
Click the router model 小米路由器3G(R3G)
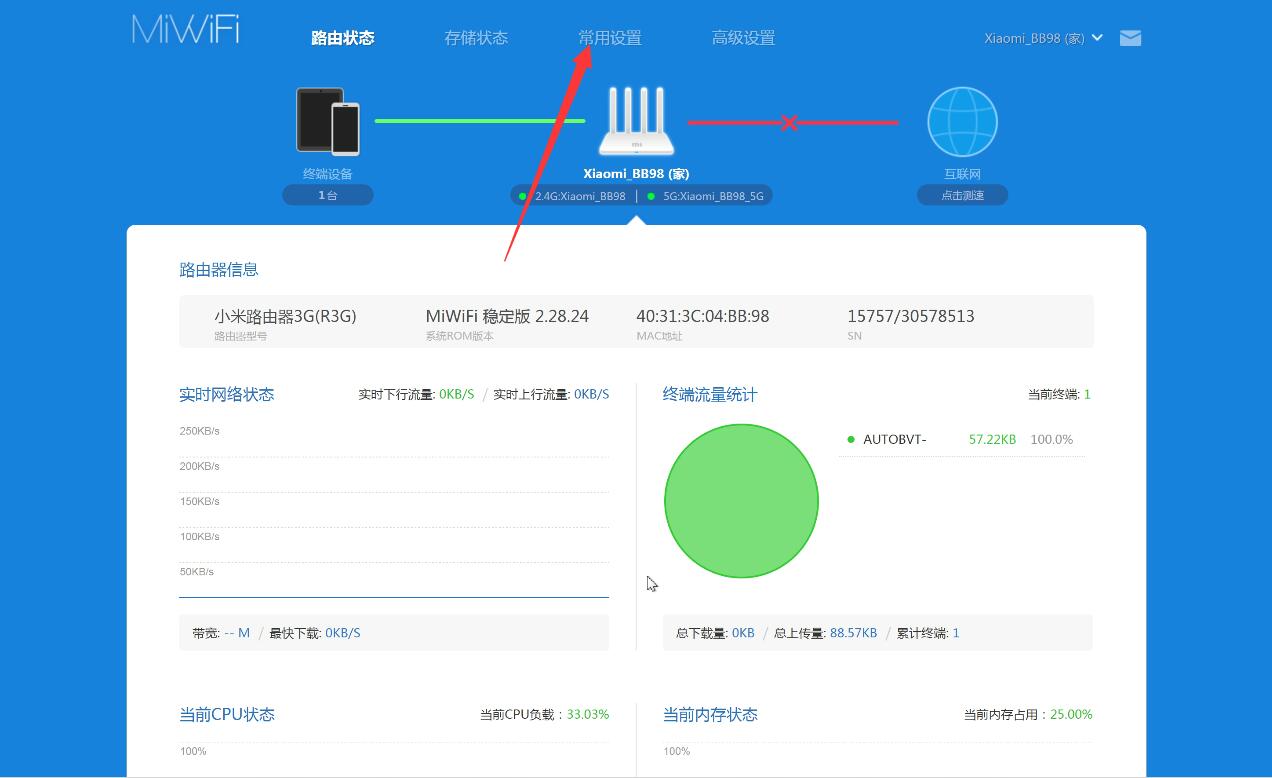pos(285,316)
